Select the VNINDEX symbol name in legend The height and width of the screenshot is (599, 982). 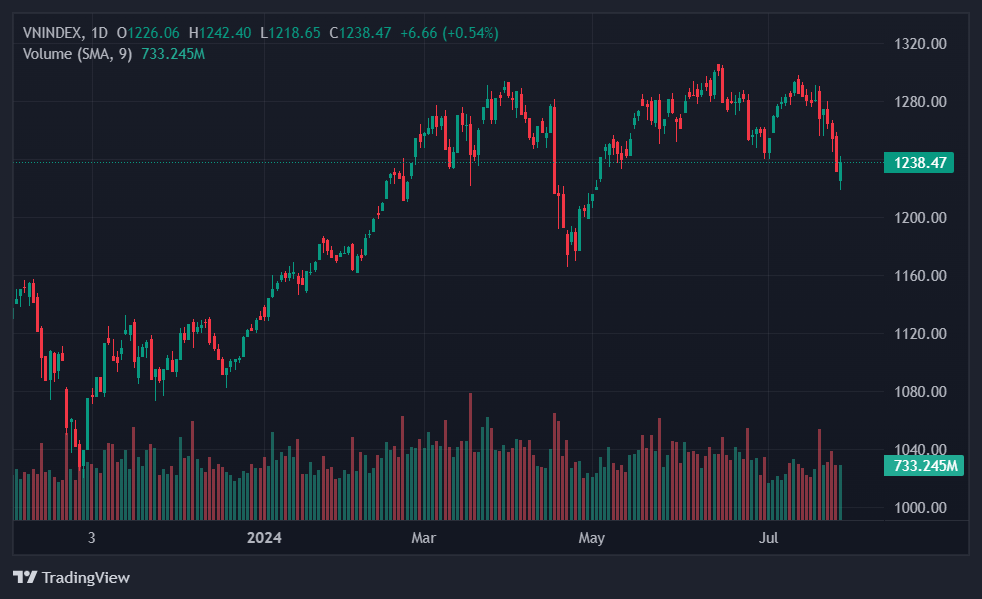coord(53,33)
